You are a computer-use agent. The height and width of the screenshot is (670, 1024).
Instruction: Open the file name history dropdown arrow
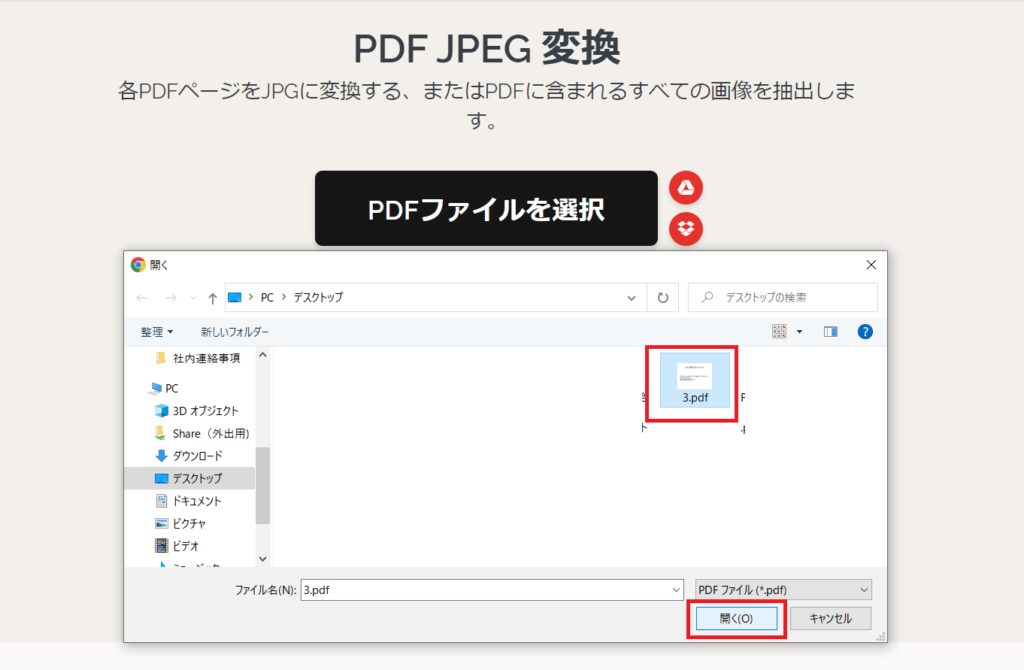676,590
